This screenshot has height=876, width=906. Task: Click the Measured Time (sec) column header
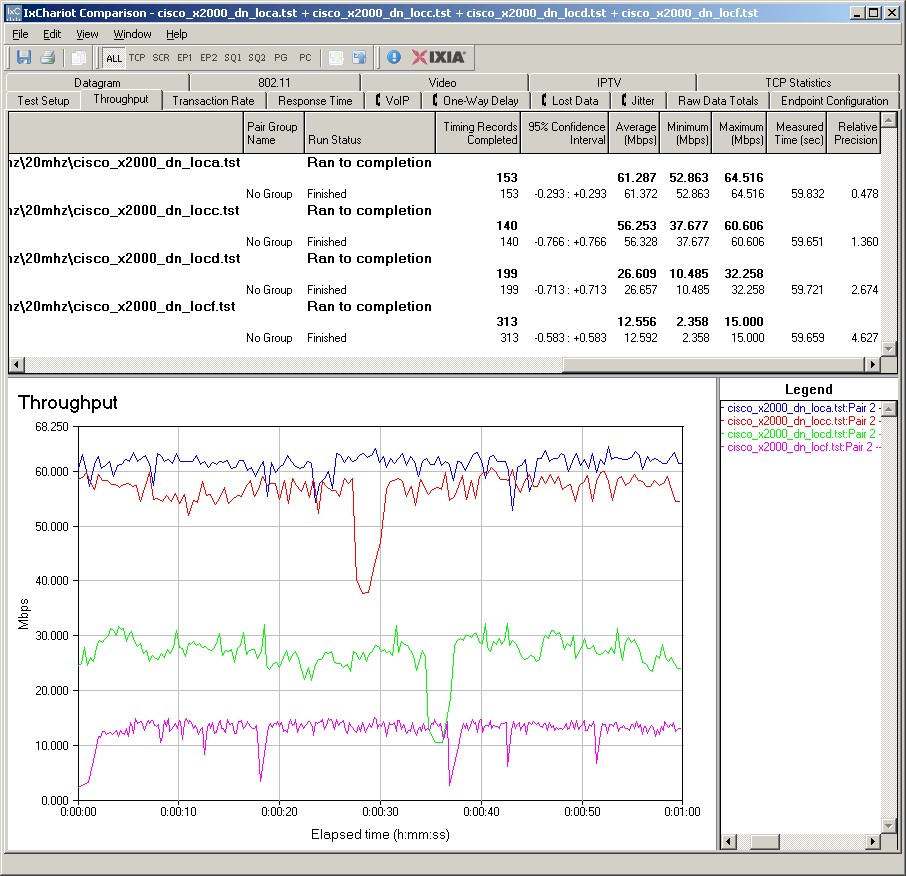797,133
